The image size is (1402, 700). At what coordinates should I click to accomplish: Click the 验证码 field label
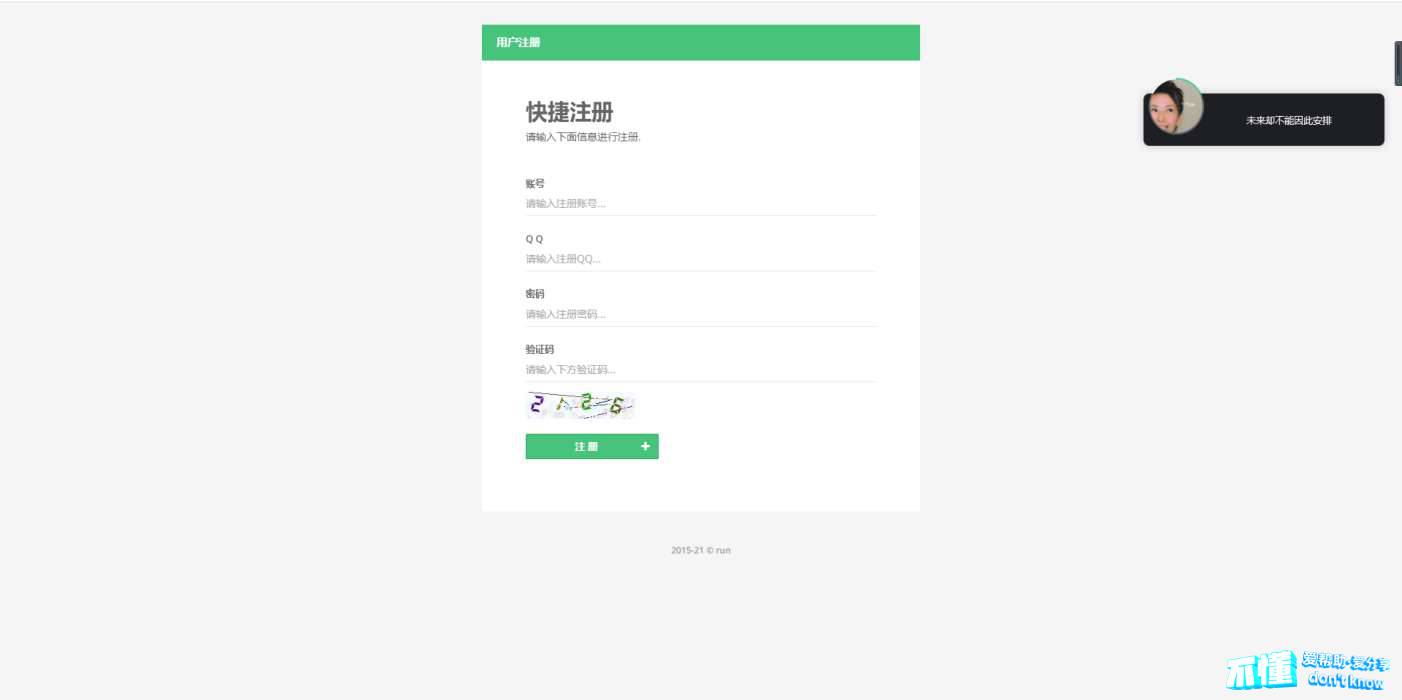[540, 349]
